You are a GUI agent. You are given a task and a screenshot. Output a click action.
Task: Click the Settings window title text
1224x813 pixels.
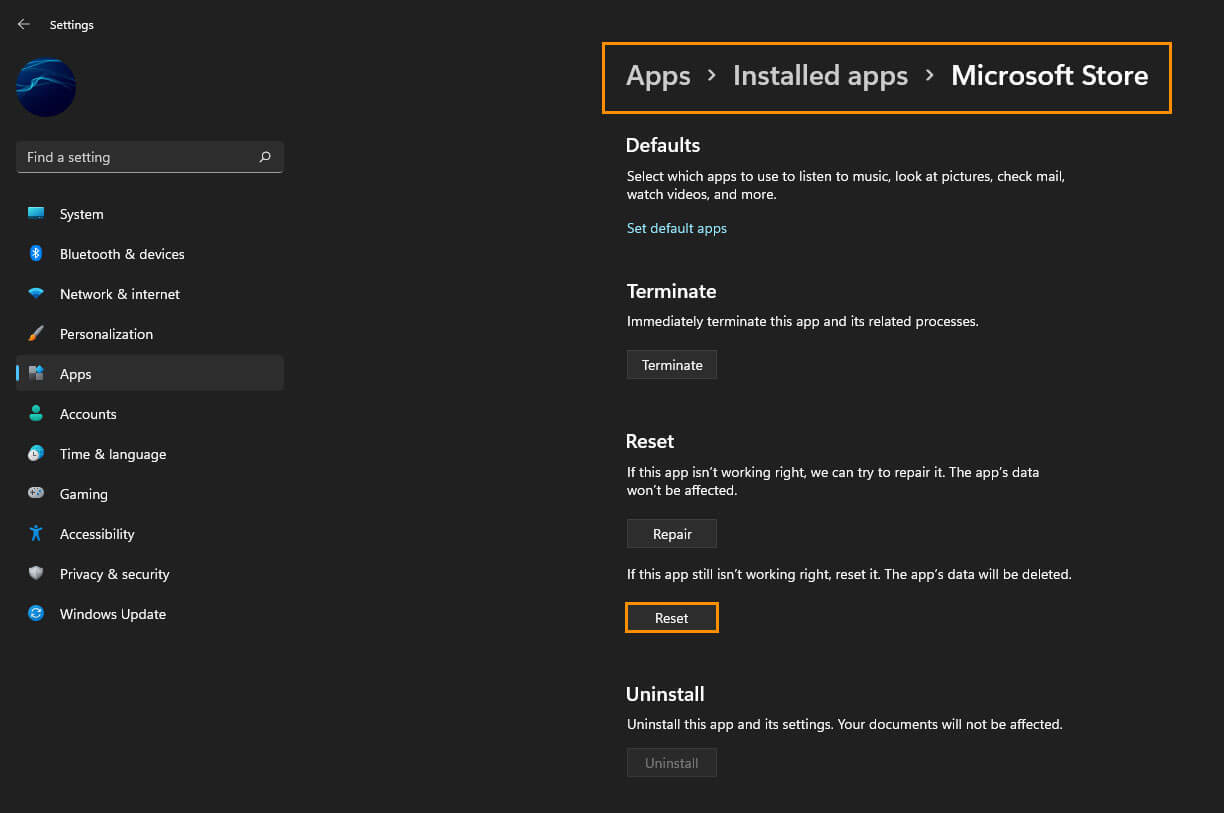(72, 25)
